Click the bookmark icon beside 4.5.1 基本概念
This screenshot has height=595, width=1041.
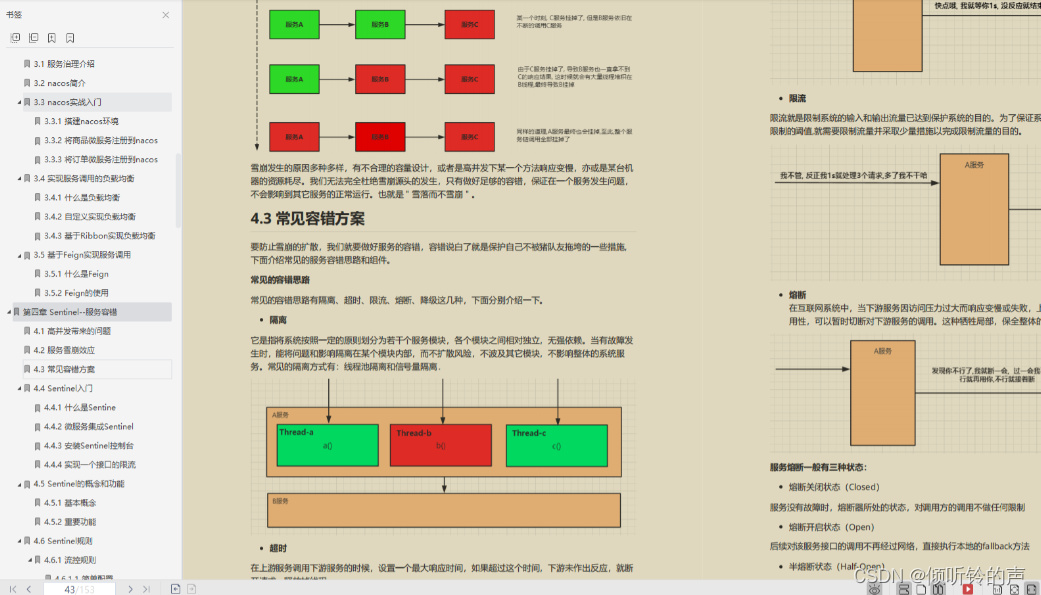(x=37, y=503)
